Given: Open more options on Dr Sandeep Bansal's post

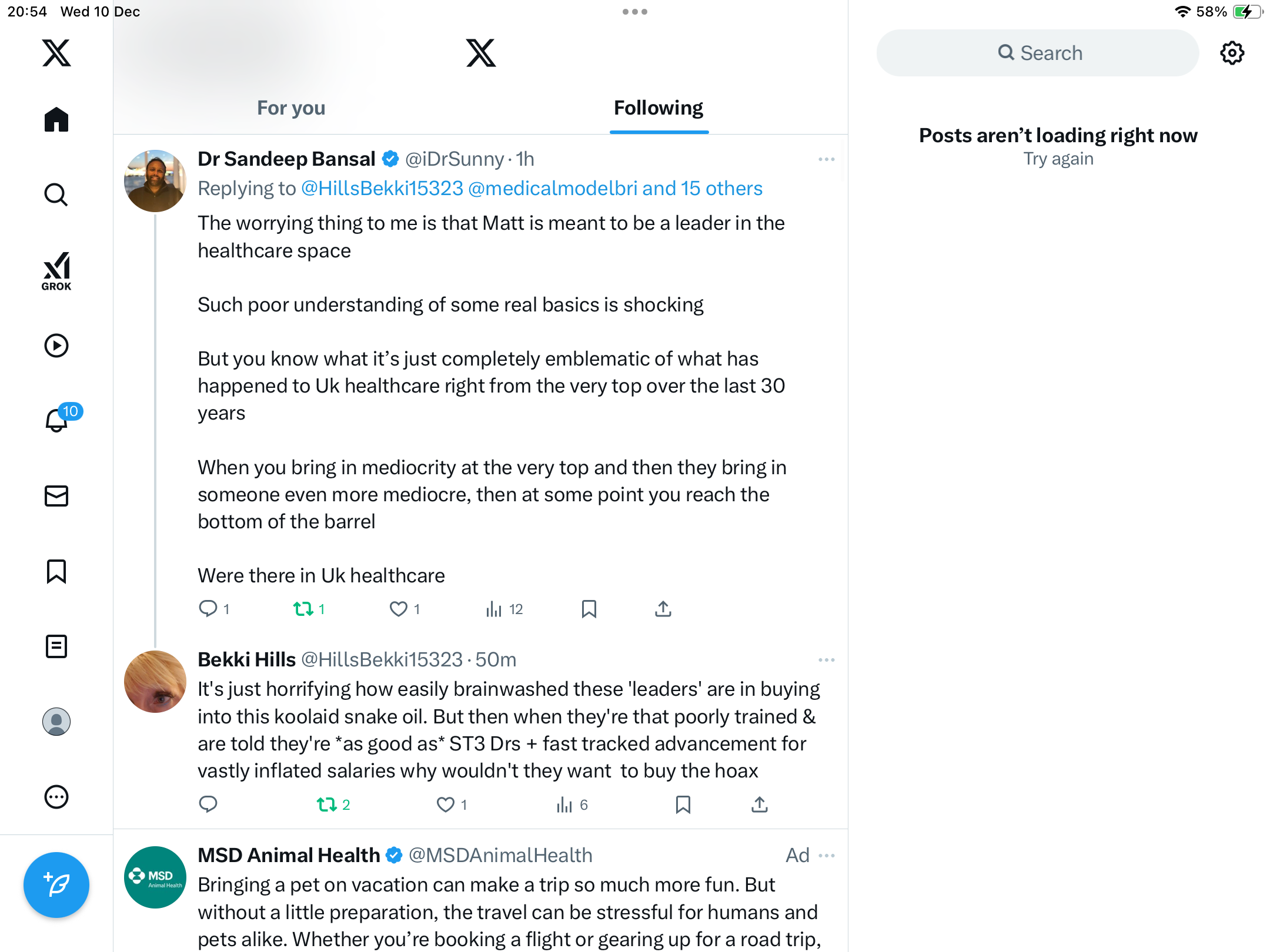Looking at the screenshot, I should 826,159.
